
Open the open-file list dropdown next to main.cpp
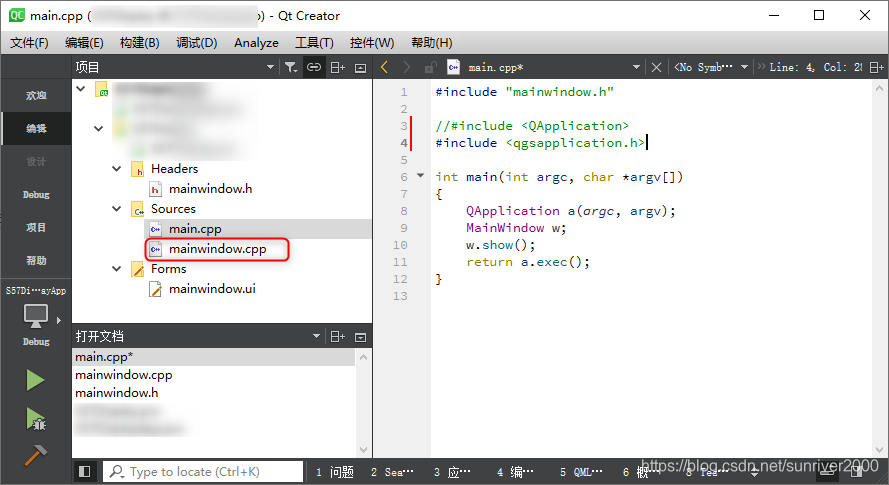[x=637, y=68]
